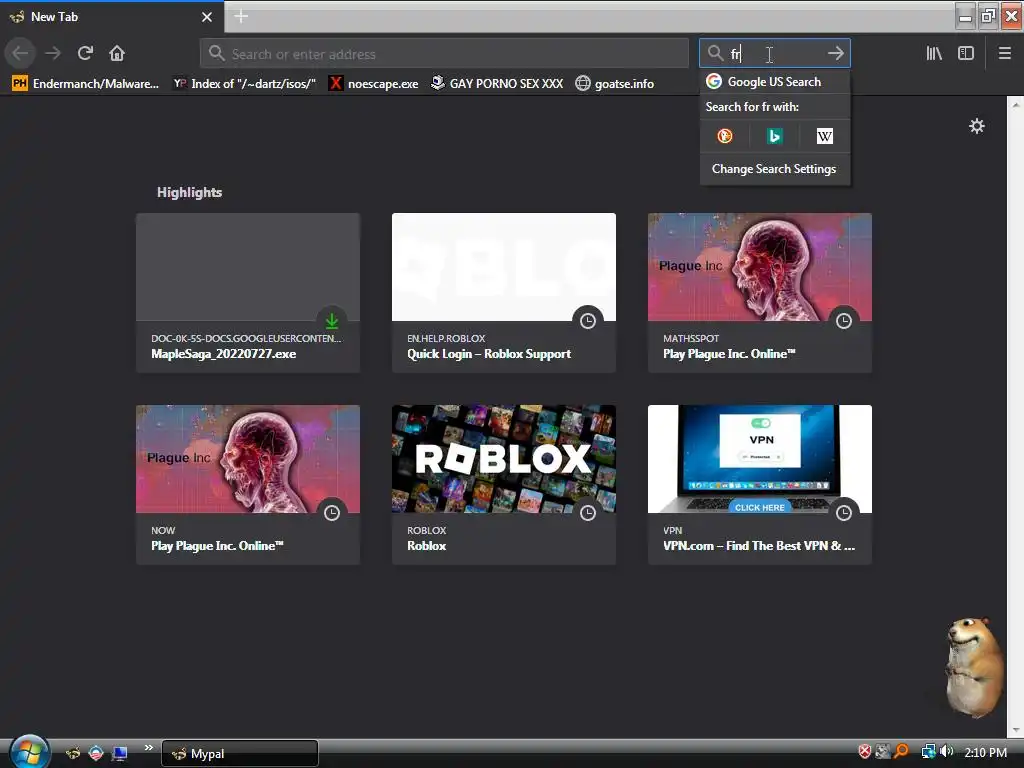Click 'Search for fr with:' label
Image resolution: width=1024 pixels, height=768 pixels.
[752, 106]
